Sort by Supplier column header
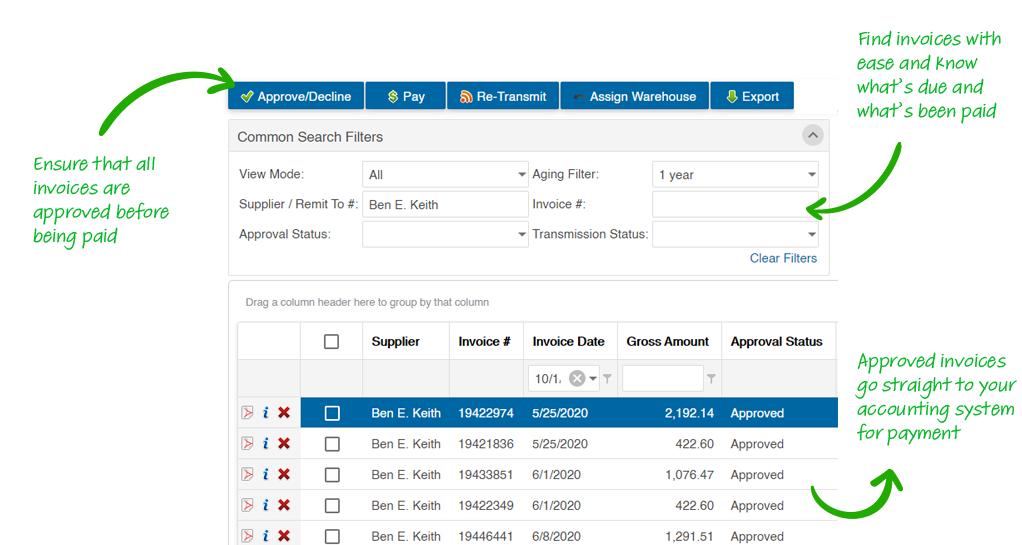Image resolution: width=1022 pixels, height=545 pixels. tap(395, 342)
